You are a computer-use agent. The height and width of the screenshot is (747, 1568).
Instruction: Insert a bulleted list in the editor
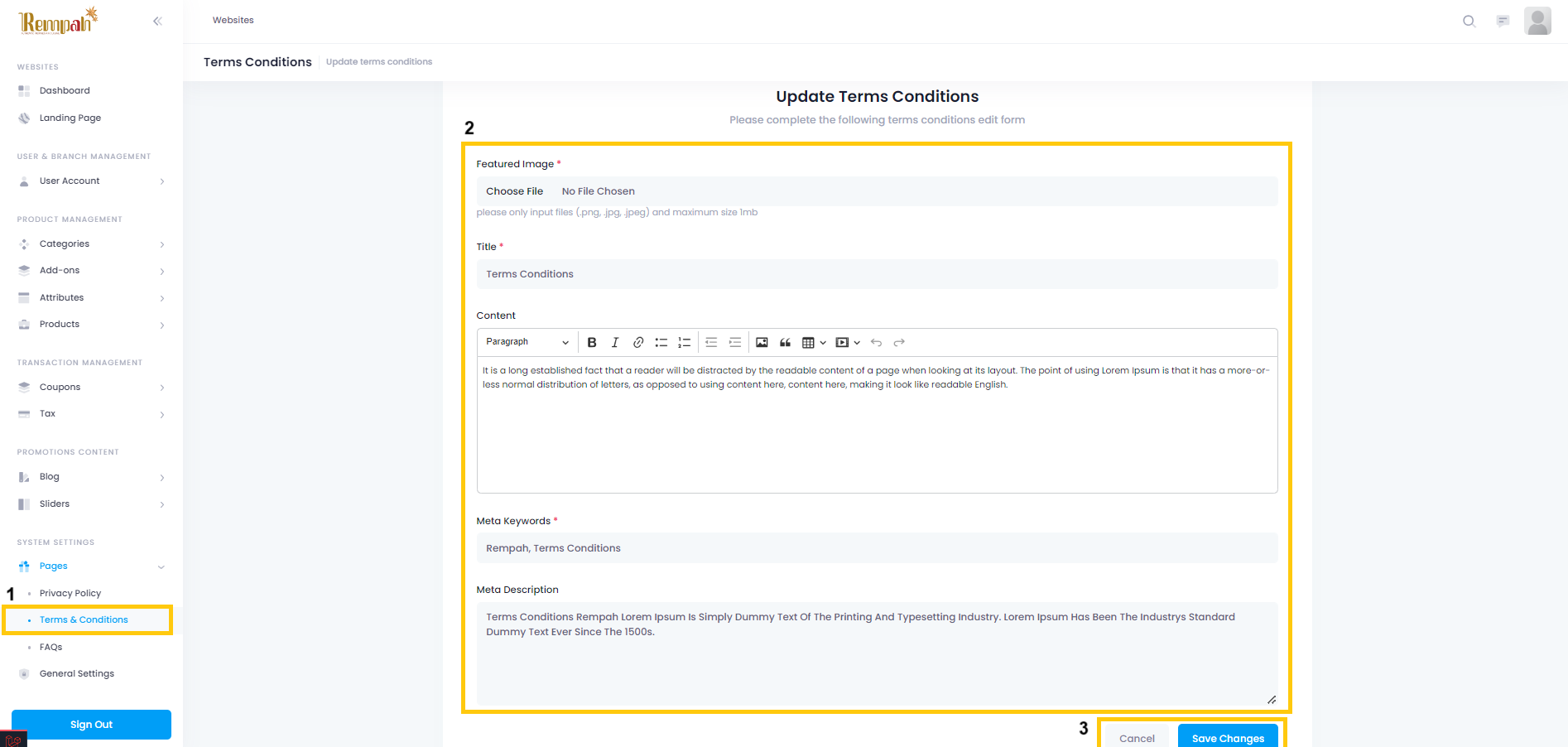tap(661, 342)
